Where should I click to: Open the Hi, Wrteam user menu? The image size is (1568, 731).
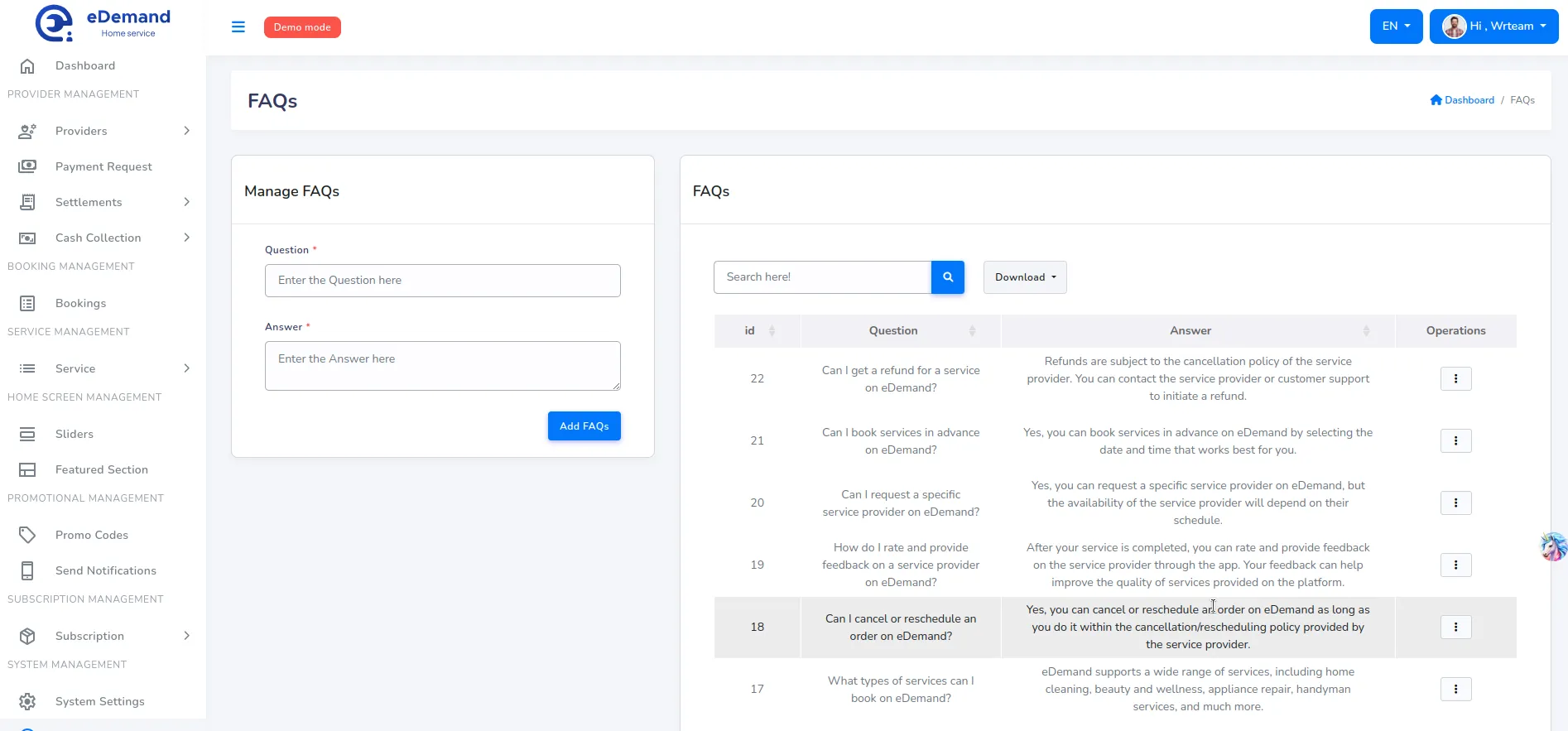[x=1493, y=26]
